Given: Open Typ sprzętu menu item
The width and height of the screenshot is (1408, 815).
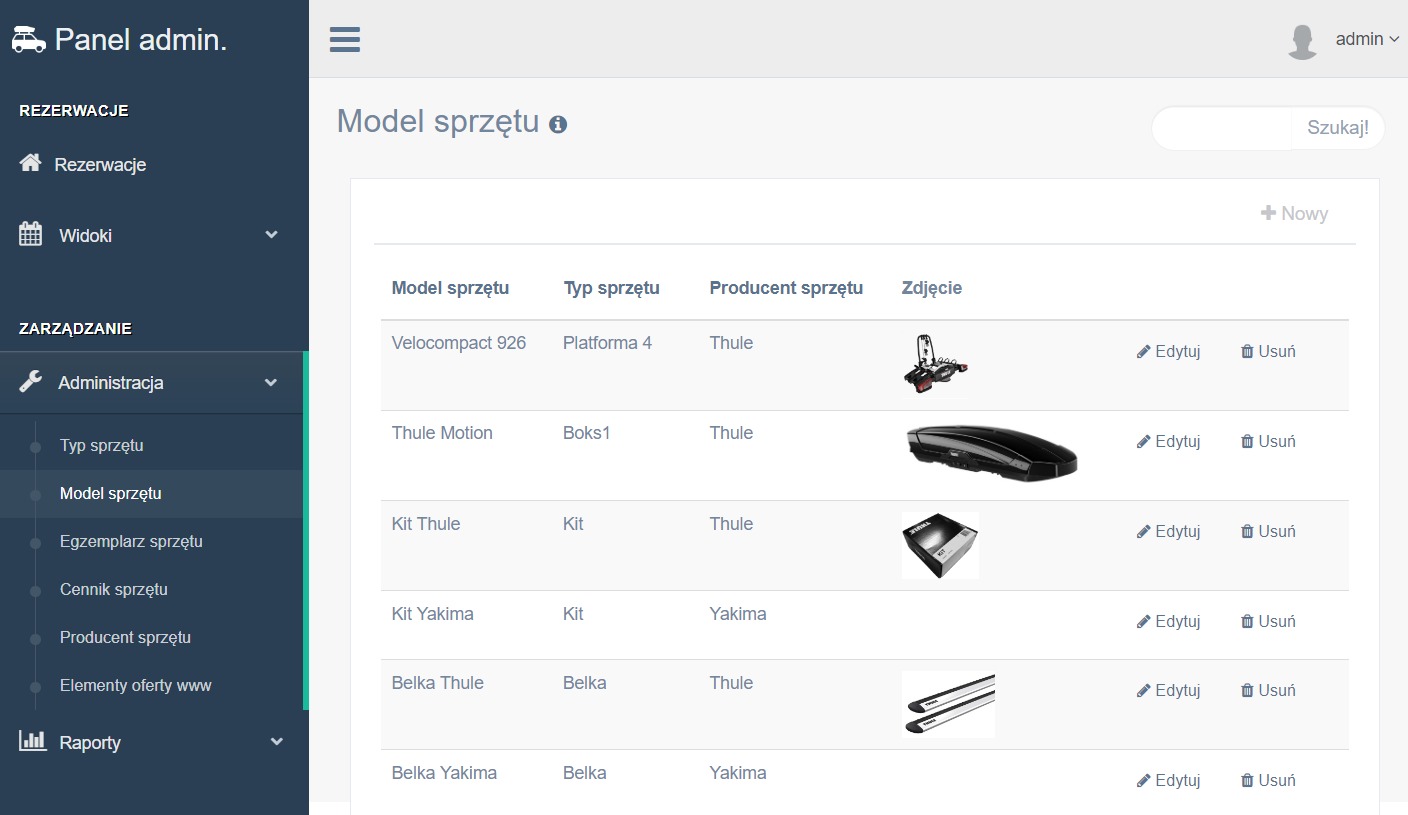Looking at the screenshot, I should tap(102, 445).
